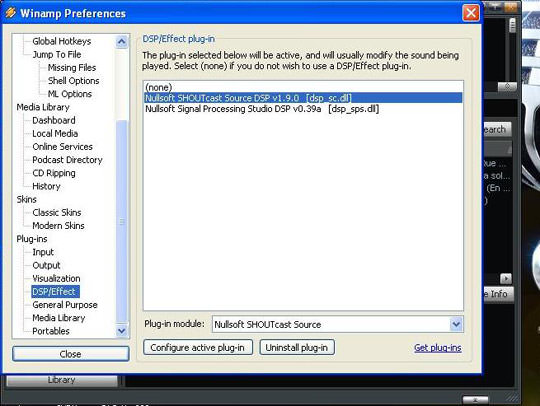Click Configure active plug-in button
The width and height of the screenshot is (540, 406).
[x=198, y=347]
